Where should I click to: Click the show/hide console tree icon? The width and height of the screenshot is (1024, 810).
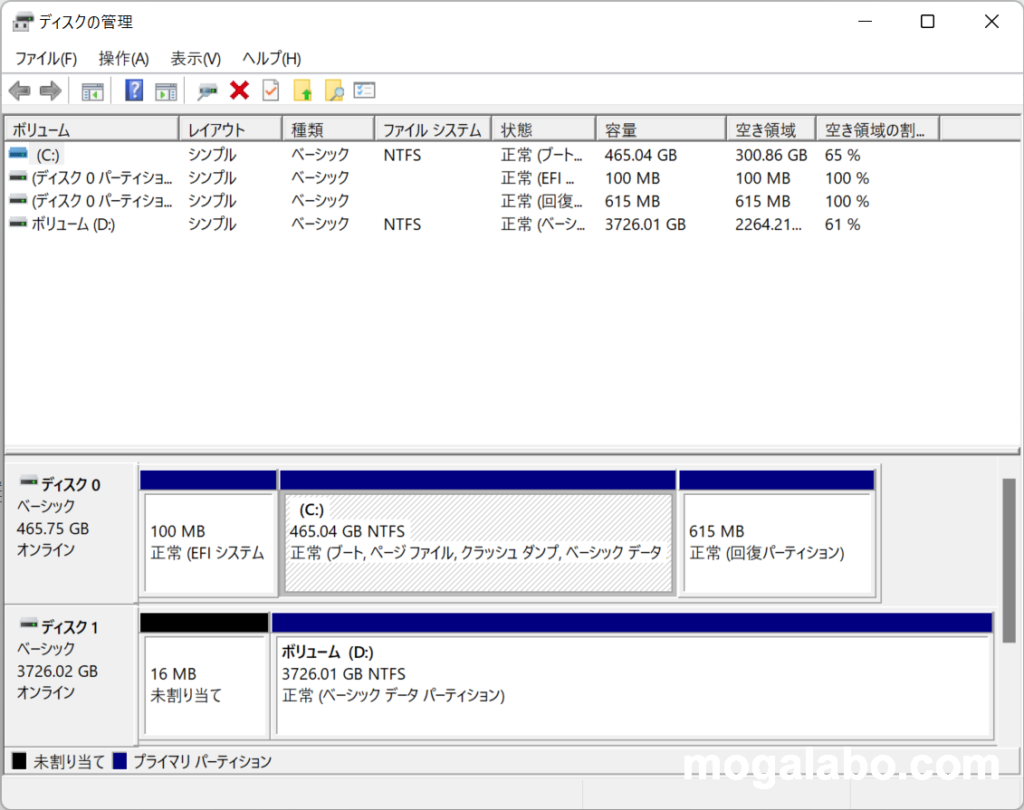pyautogui.click(x=92, y=91)
